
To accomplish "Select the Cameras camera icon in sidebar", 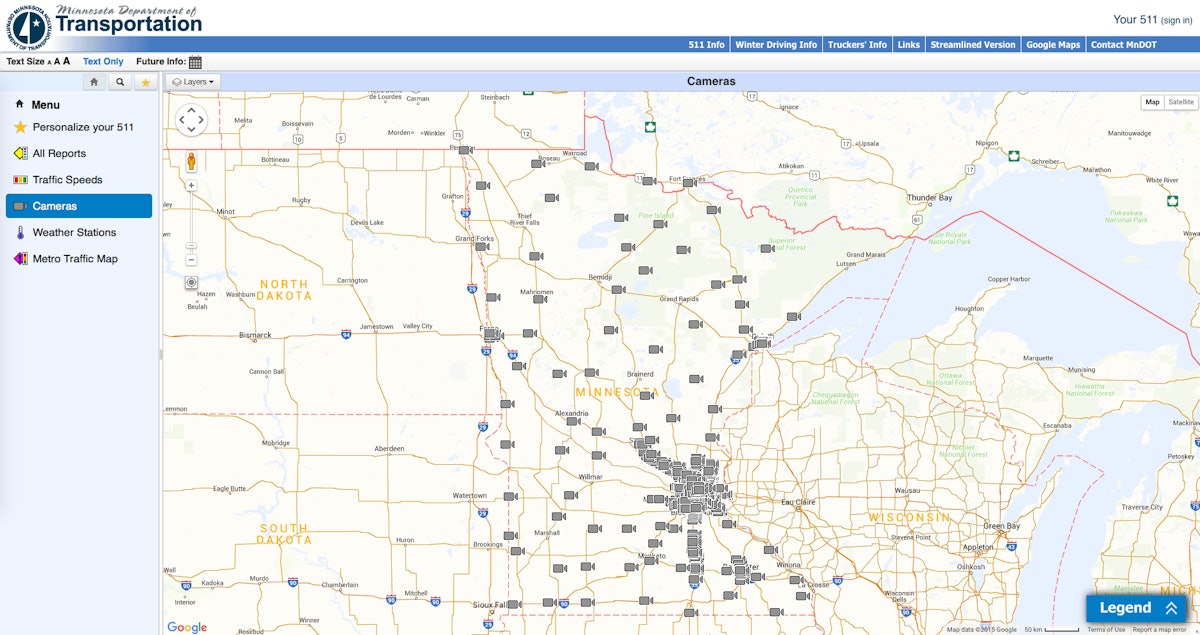I will [18, 206].
